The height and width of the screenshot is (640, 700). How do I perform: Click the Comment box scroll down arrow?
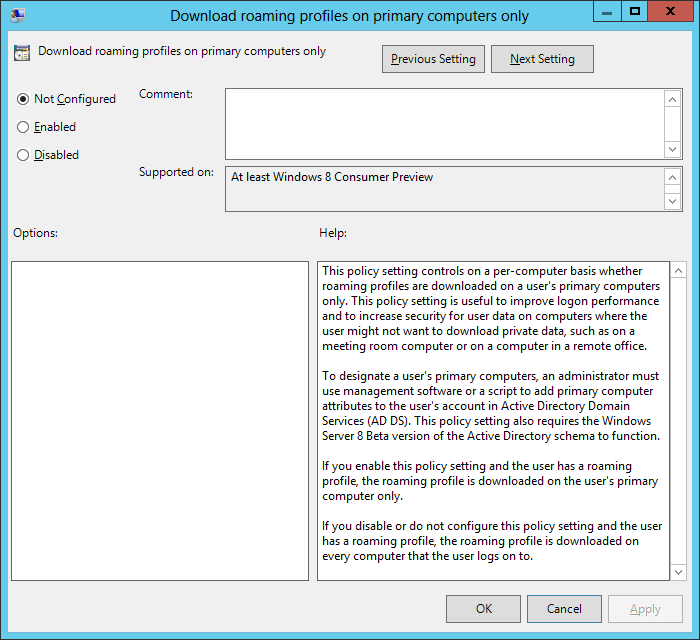click(673, 148)
